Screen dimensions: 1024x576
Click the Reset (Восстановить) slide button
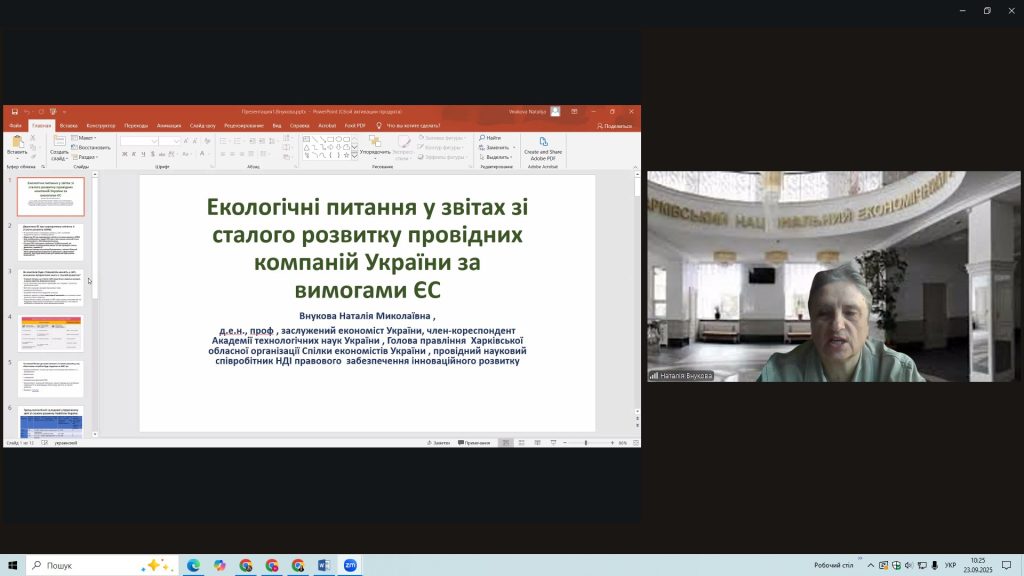91,147
